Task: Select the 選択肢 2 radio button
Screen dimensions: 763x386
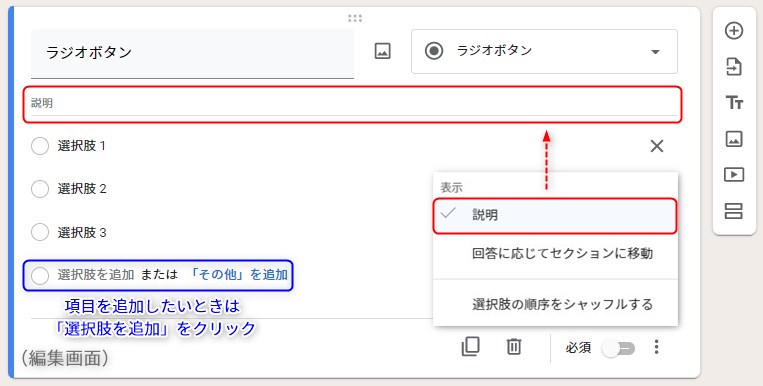Action: click(x=40, y=189)
